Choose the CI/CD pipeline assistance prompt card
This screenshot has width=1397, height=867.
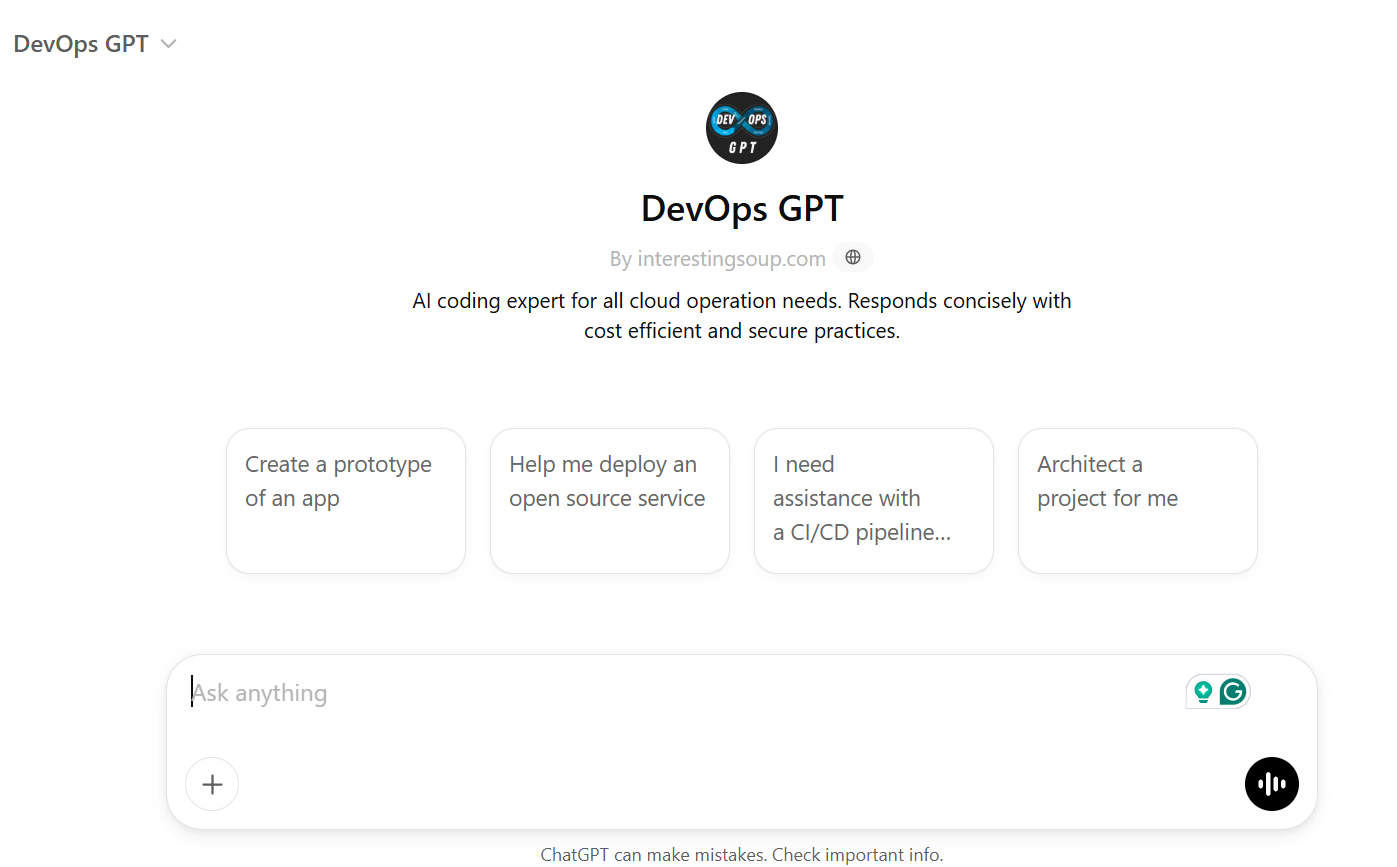874,501
